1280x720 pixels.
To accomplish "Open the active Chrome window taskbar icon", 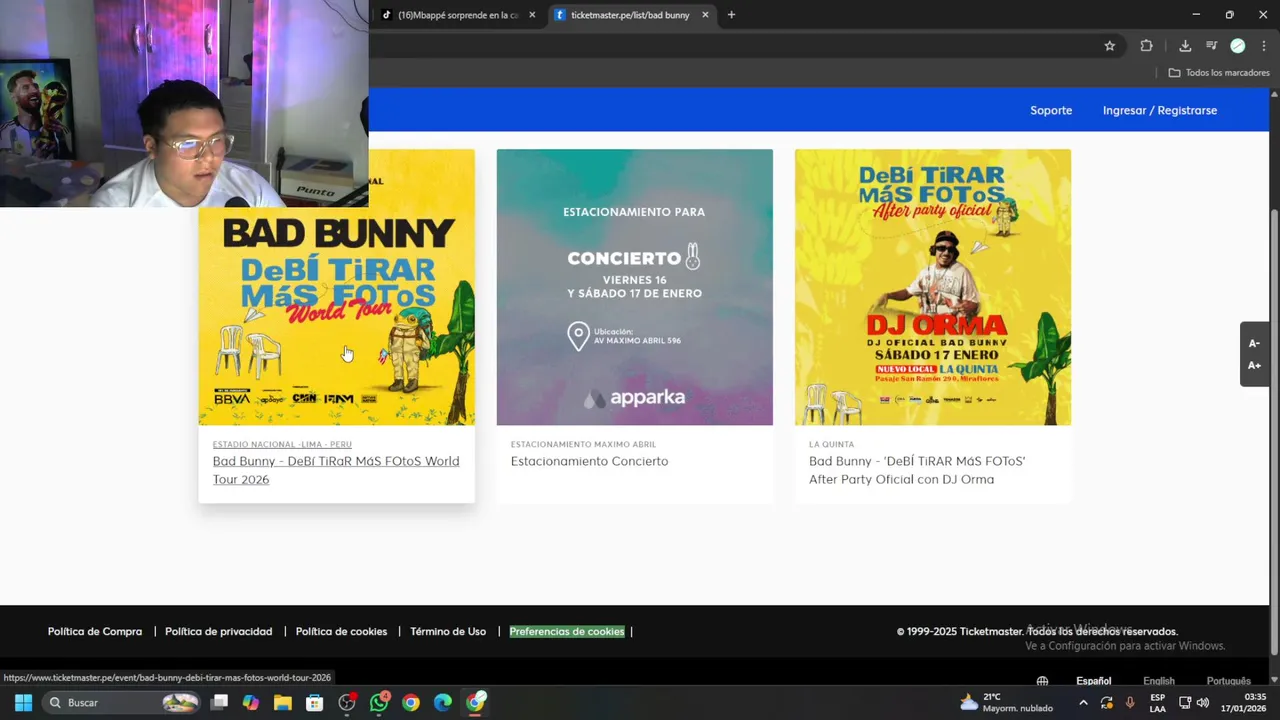I will 475,703.
